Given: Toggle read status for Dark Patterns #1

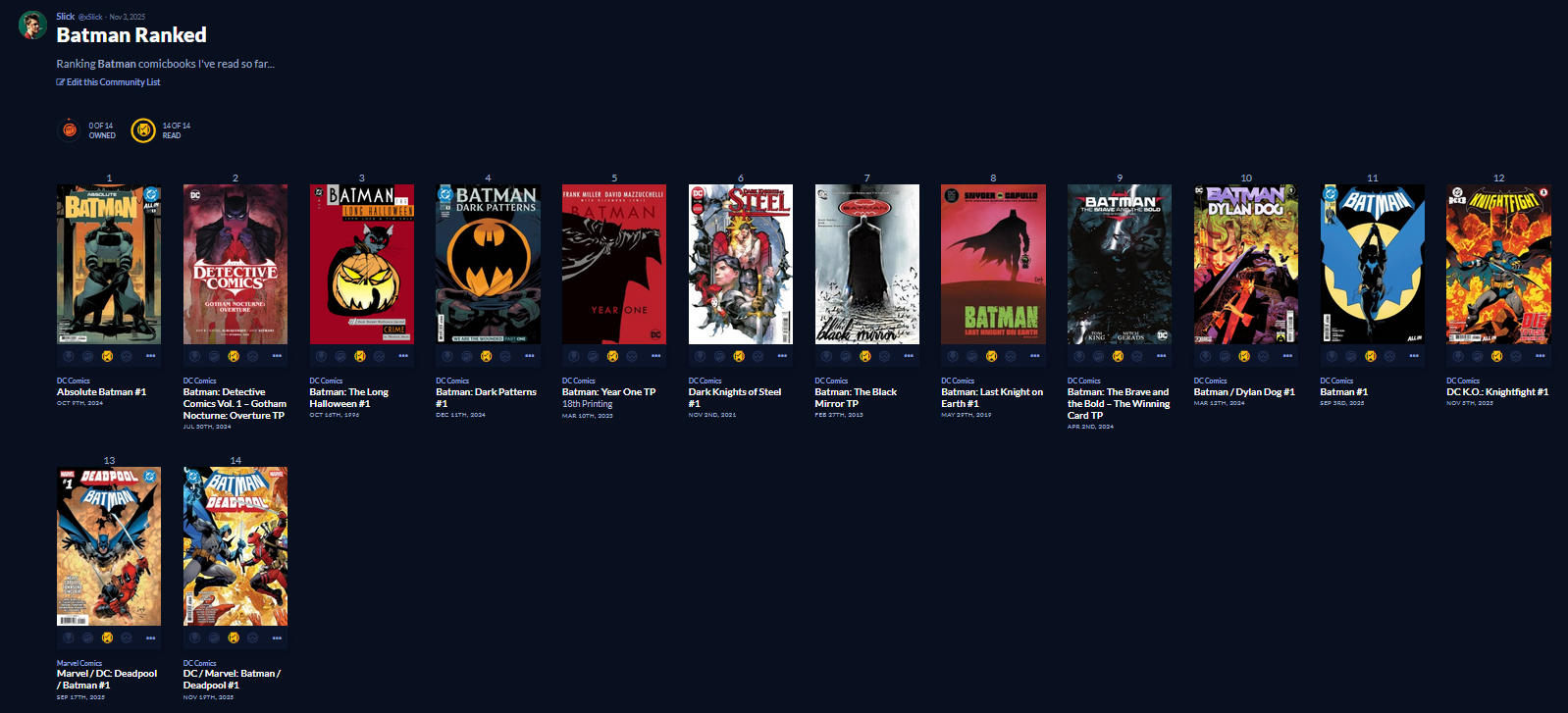Looking at the screenshot, I should [486, 356].
